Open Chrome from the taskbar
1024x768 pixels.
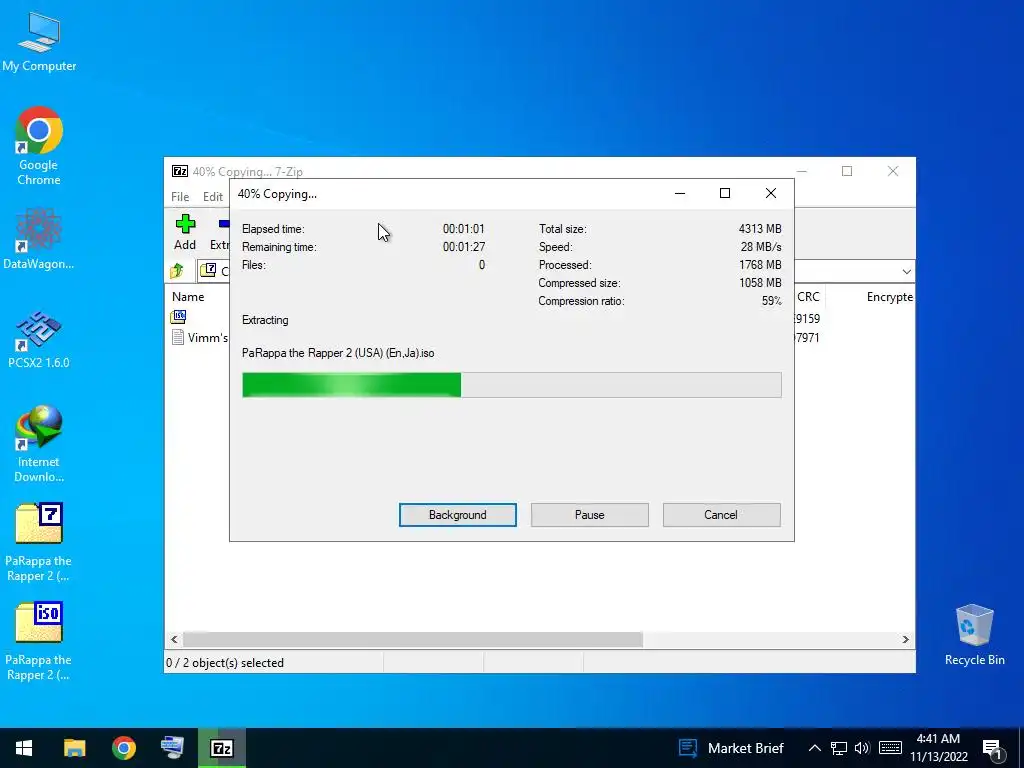[123, 748]
